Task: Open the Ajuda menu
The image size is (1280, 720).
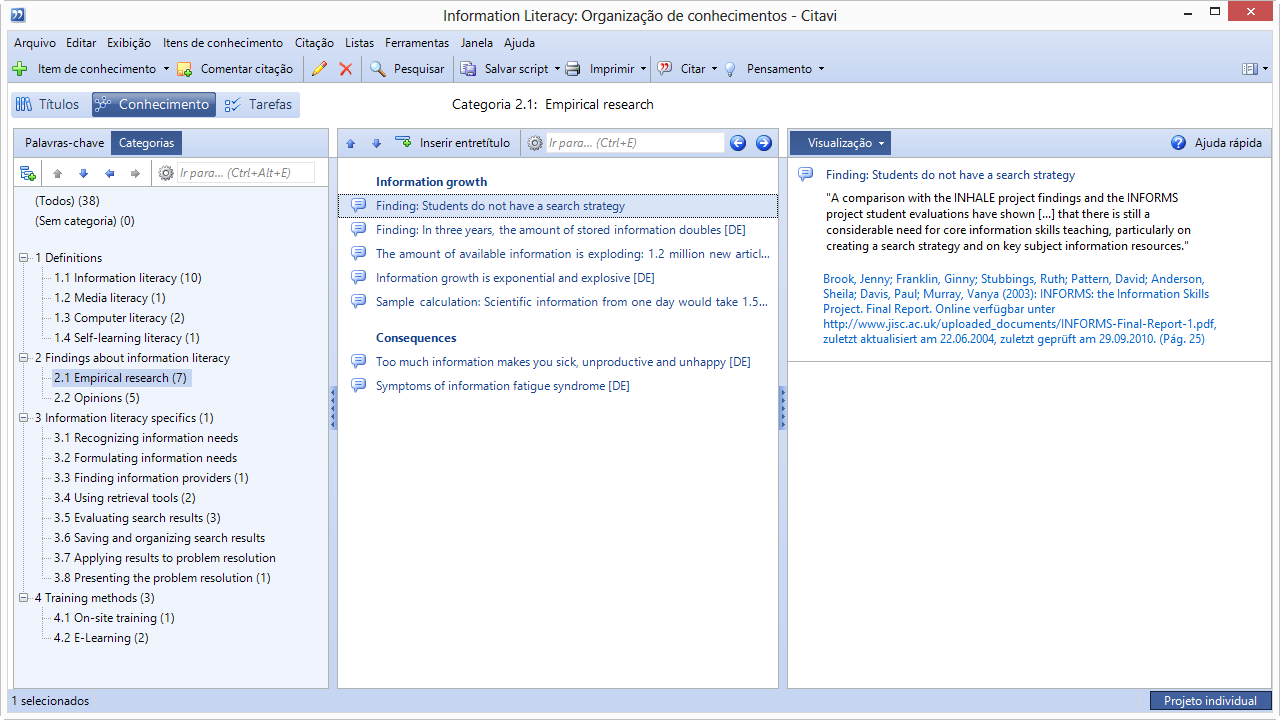Action: [x=520, y=43]
